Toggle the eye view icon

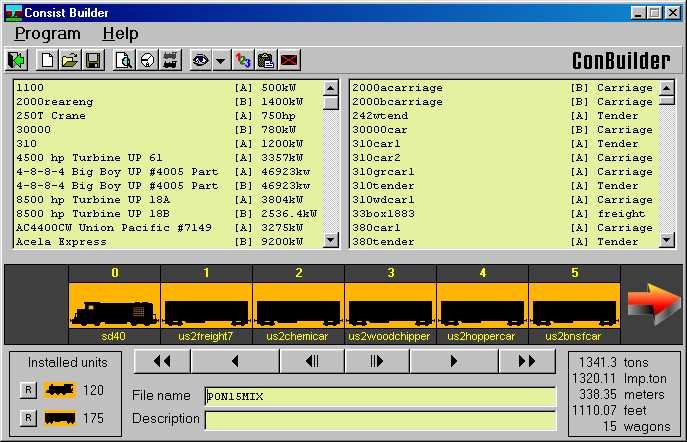pos(201,60)
